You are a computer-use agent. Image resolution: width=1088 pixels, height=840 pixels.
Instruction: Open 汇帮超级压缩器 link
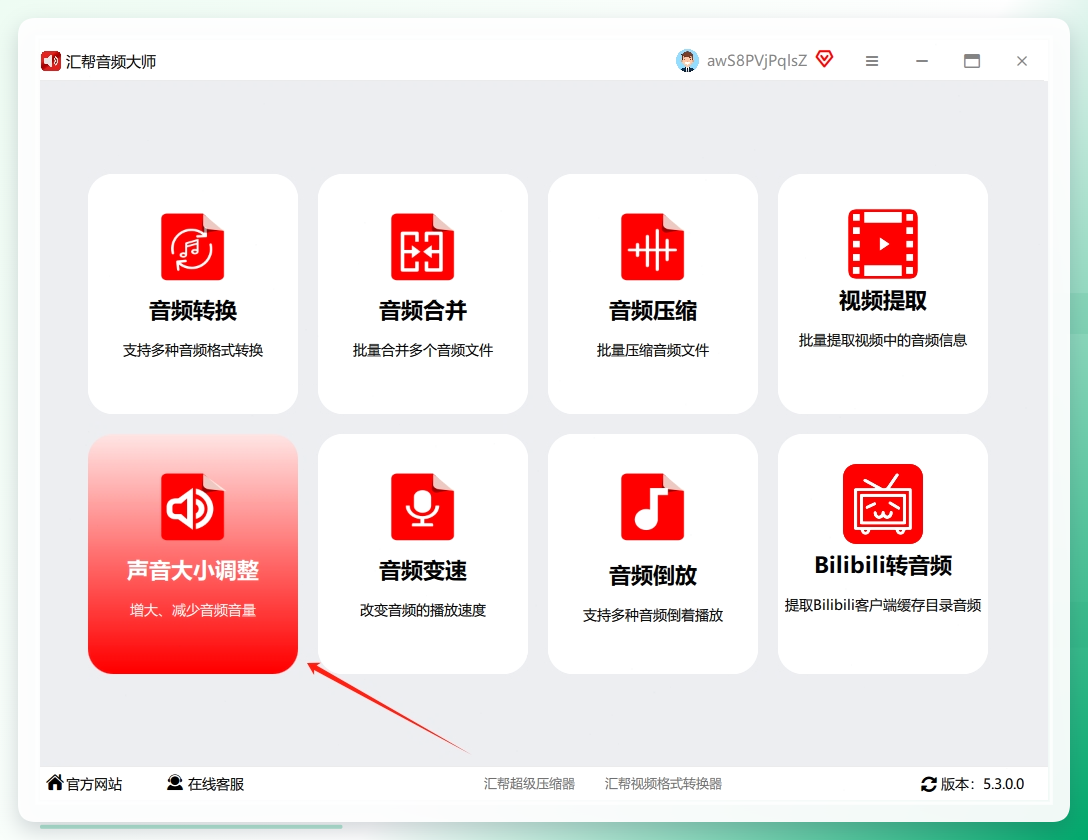point(529,784)
